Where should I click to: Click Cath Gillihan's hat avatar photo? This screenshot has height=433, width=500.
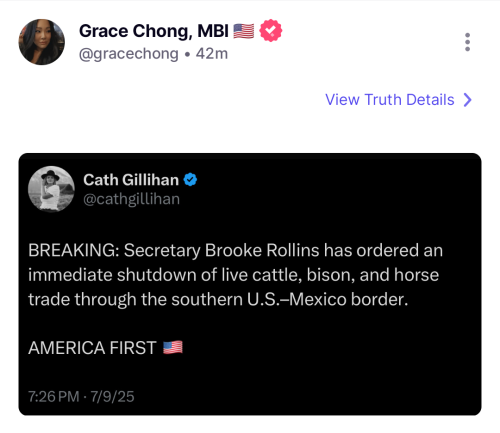pyautogui.click(x=51, y=189)
